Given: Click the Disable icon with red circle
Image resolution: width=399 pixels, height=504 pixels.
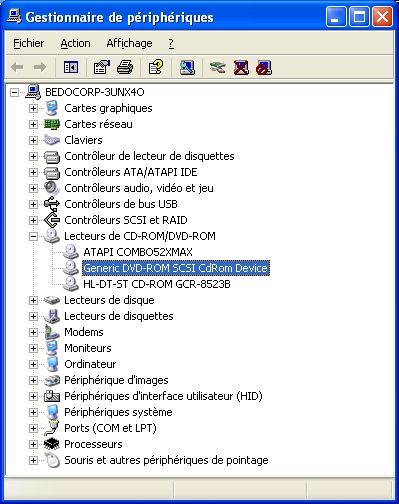Looking at the screenshot, I should coord(264,68).
